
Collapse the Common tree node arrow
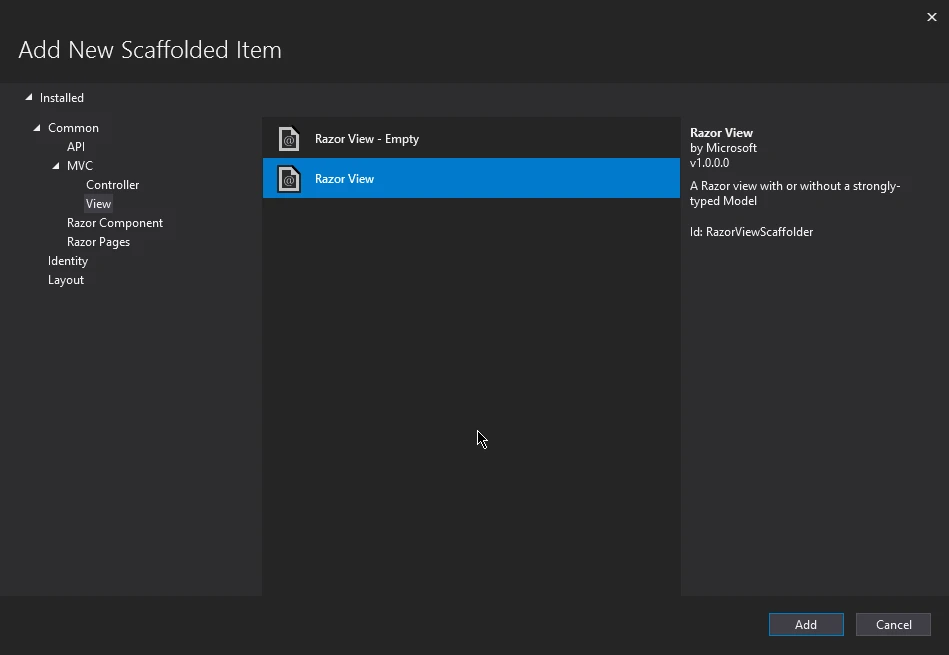point(37,127)
